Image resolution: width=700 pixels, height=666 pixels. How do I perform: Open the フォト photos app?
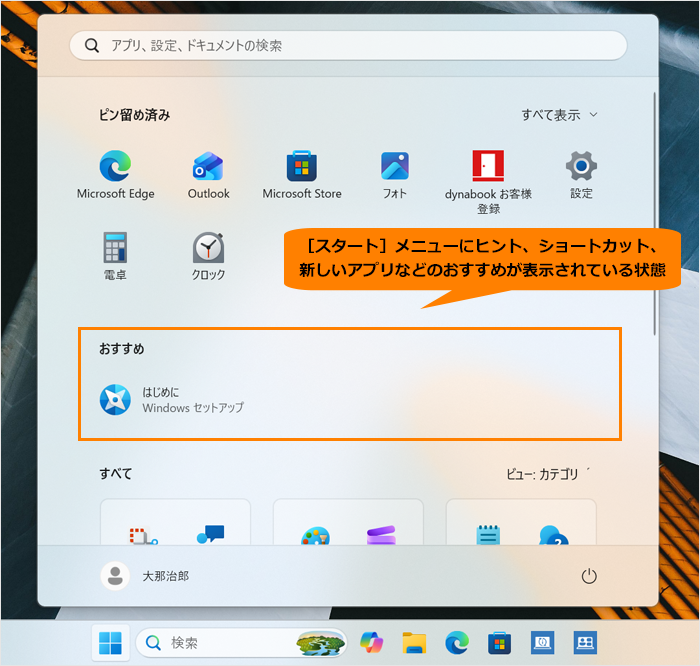tap(395, 175)
